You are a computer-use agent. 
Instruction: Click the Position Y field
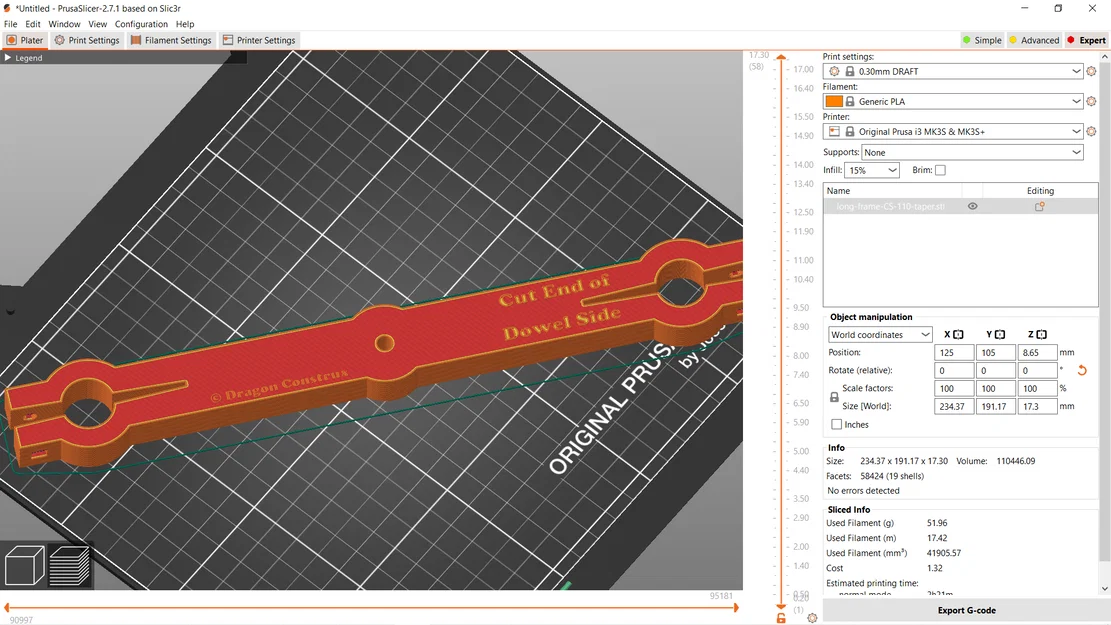point(995,352)
